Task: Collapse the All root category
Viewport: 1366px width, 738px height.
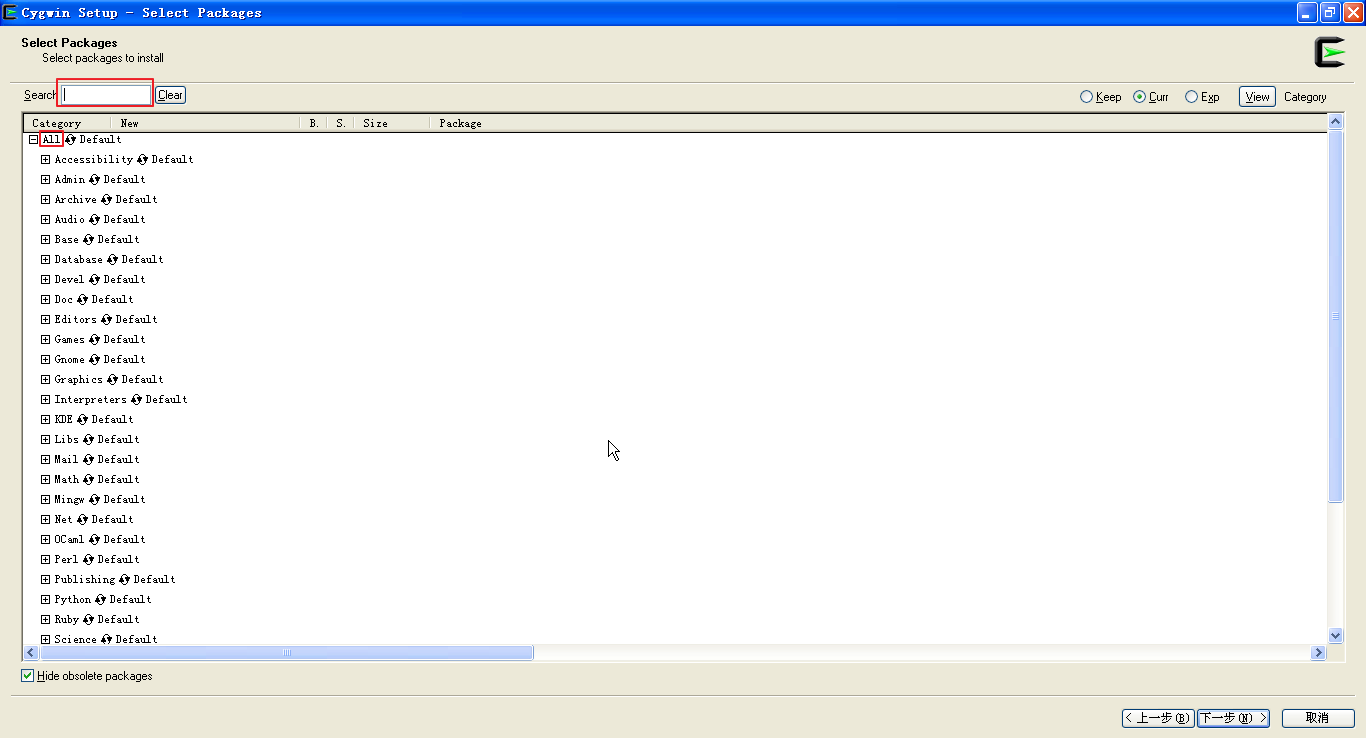Action: click(33, 140)
